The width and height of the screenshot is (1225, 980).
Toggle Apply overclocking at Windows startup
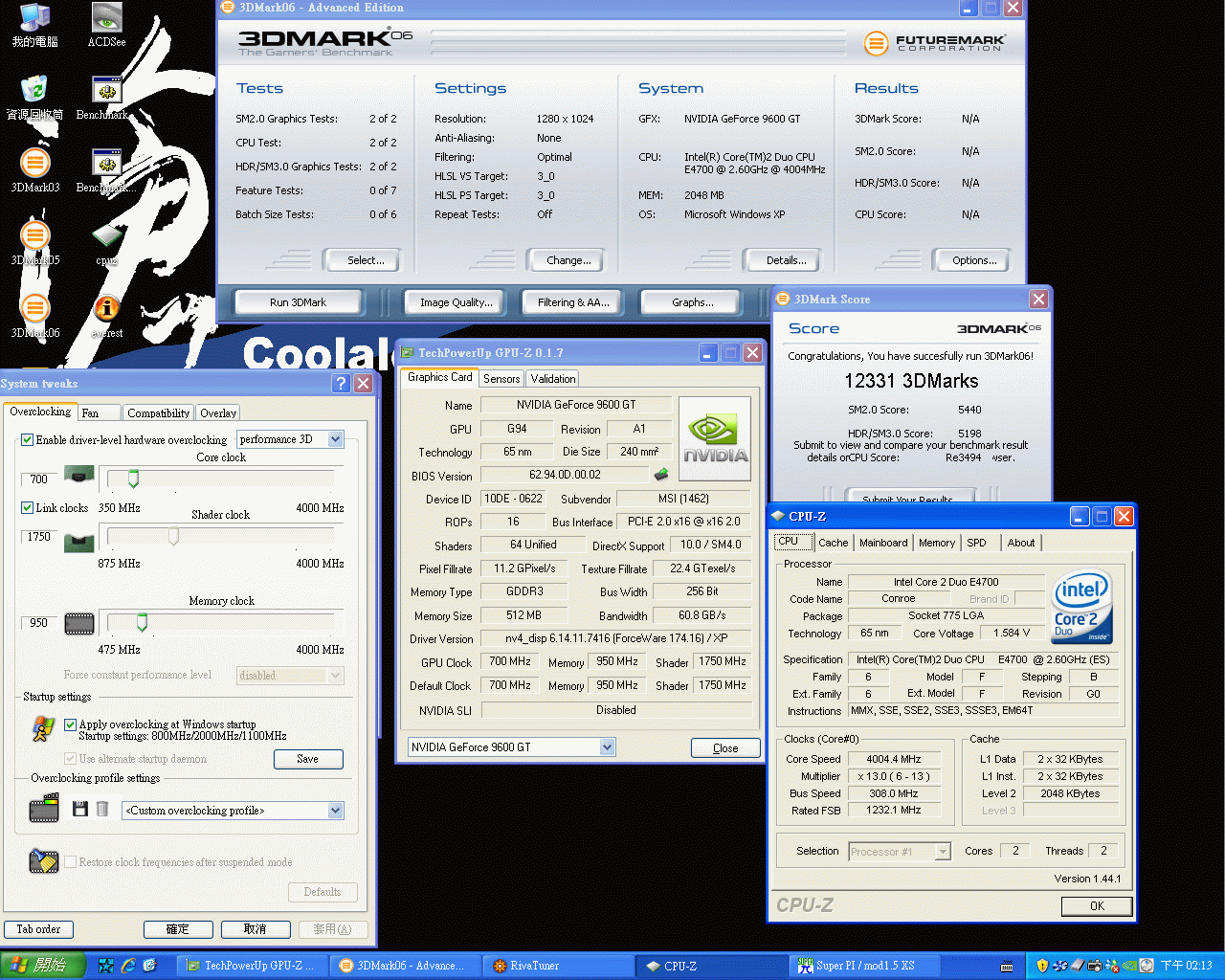71,725
